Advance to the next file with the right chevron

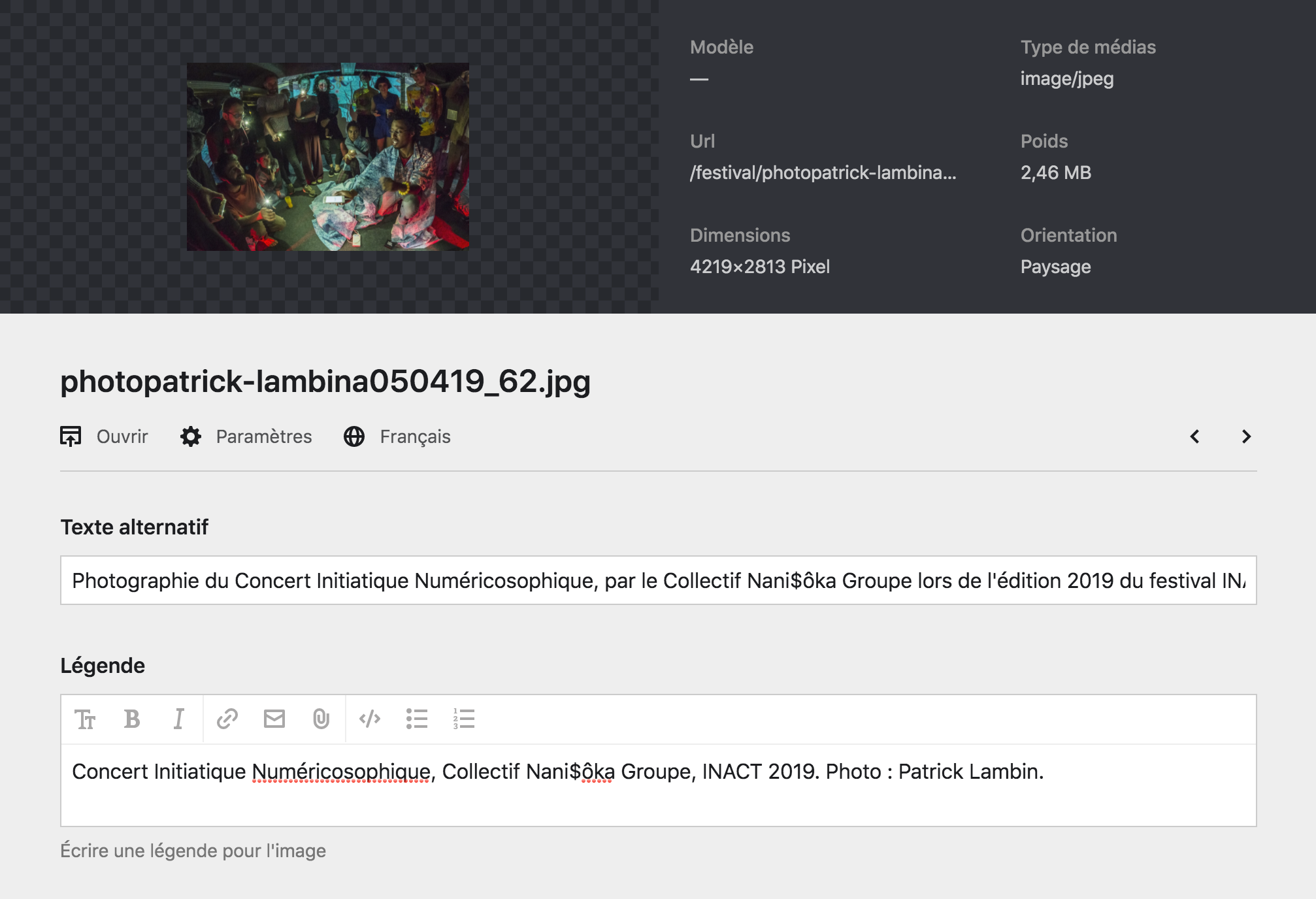(1245, 437)
